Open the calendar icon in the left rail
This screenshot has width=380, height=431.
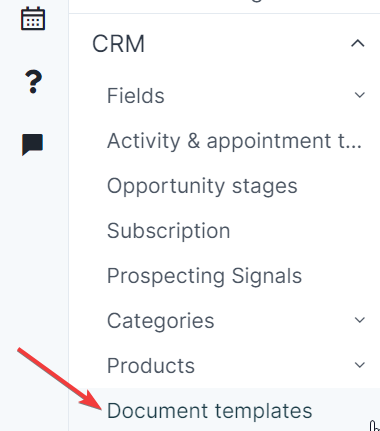click(x=33, y=19)
